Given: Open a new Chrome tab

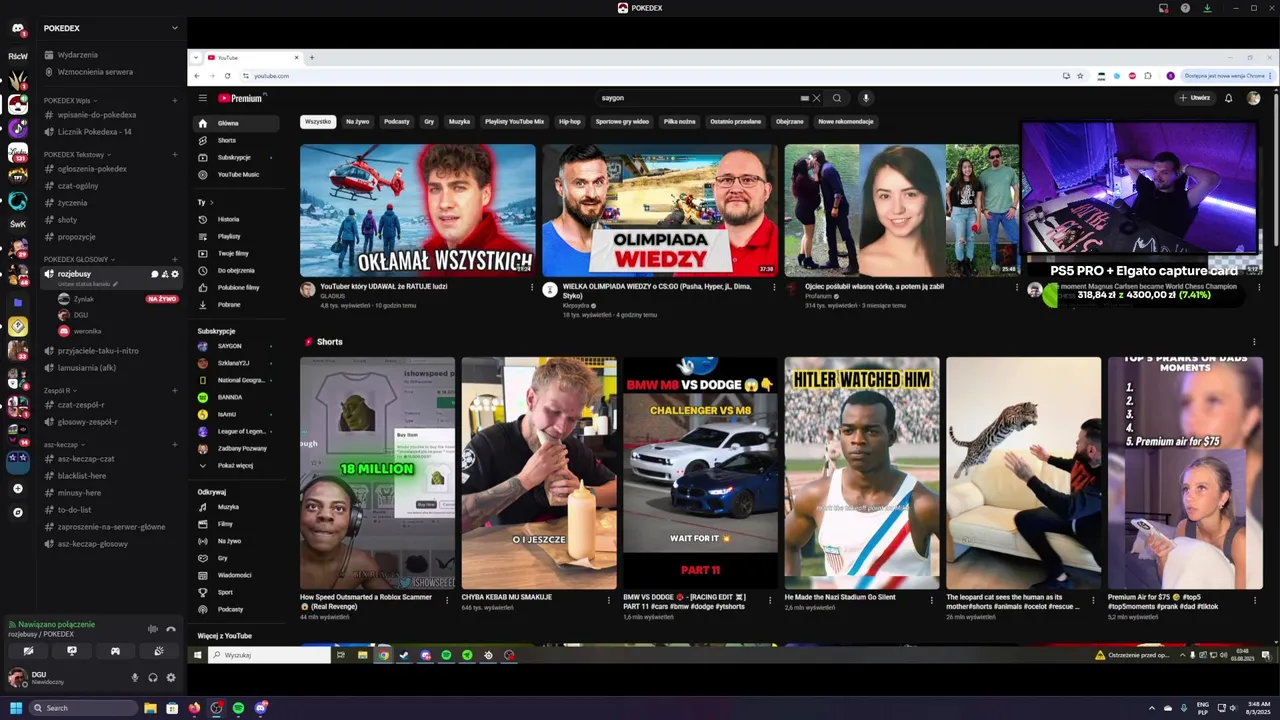Looking at the screenshot, I should coord(311,57).
